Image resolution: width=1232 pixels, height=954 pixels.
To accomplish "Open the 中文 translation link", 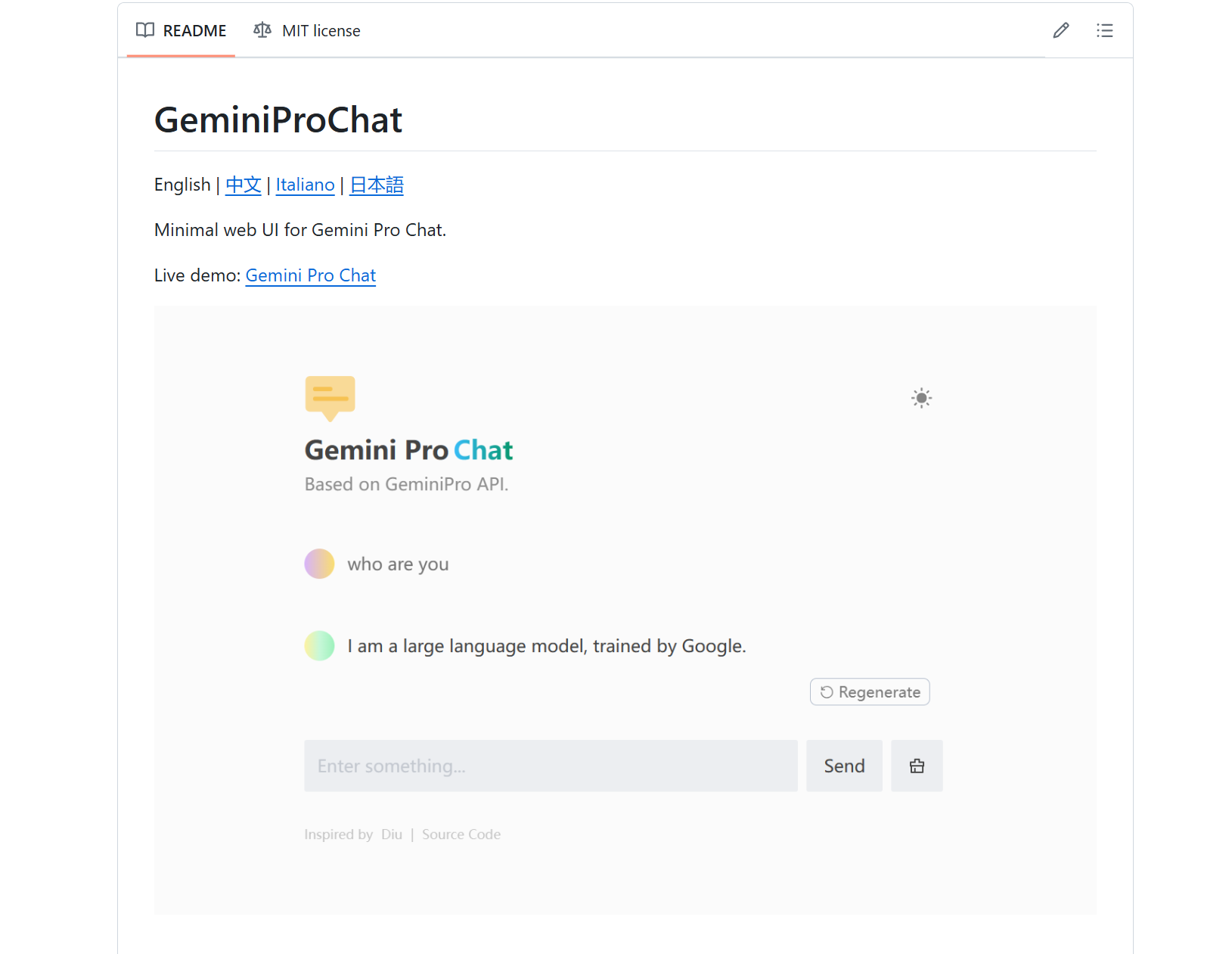I will pos(243,185).
